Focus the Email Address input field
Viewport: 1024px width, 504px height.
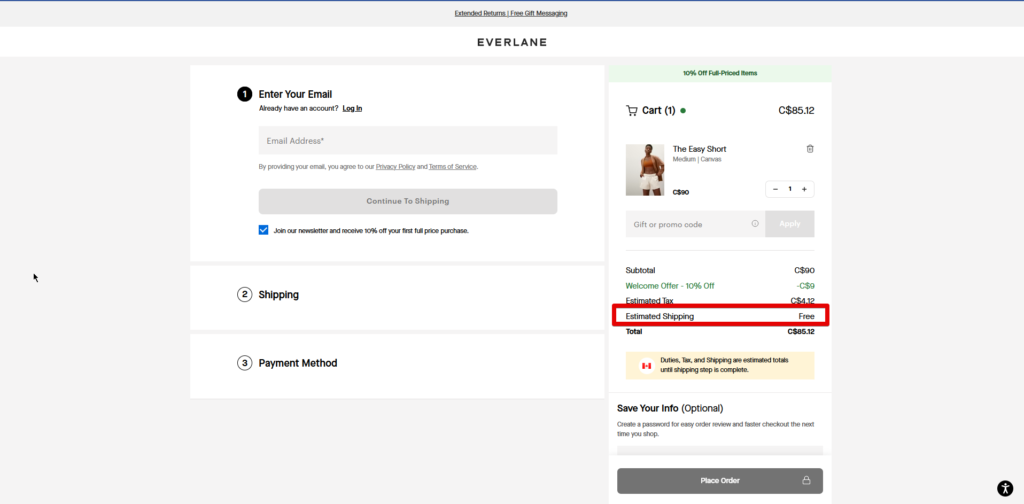coord(407,141)
